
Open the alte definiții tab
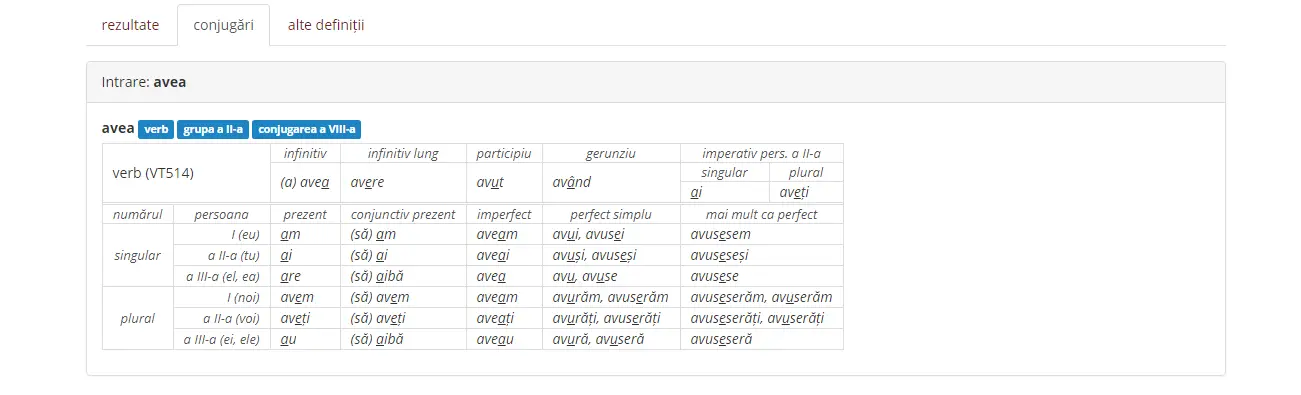pos(326,25)
